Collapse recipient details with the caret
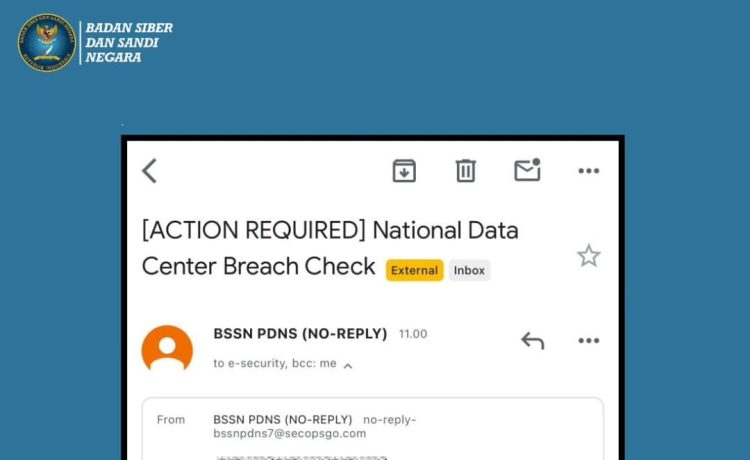 pyautogui.click(x=348, y=366)
